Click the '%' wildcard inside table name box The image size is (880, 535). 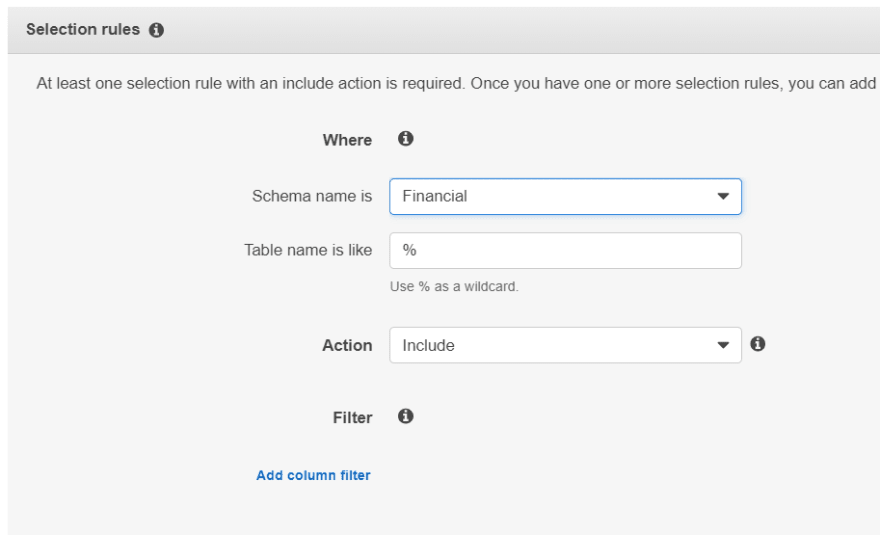coord(409,250)
